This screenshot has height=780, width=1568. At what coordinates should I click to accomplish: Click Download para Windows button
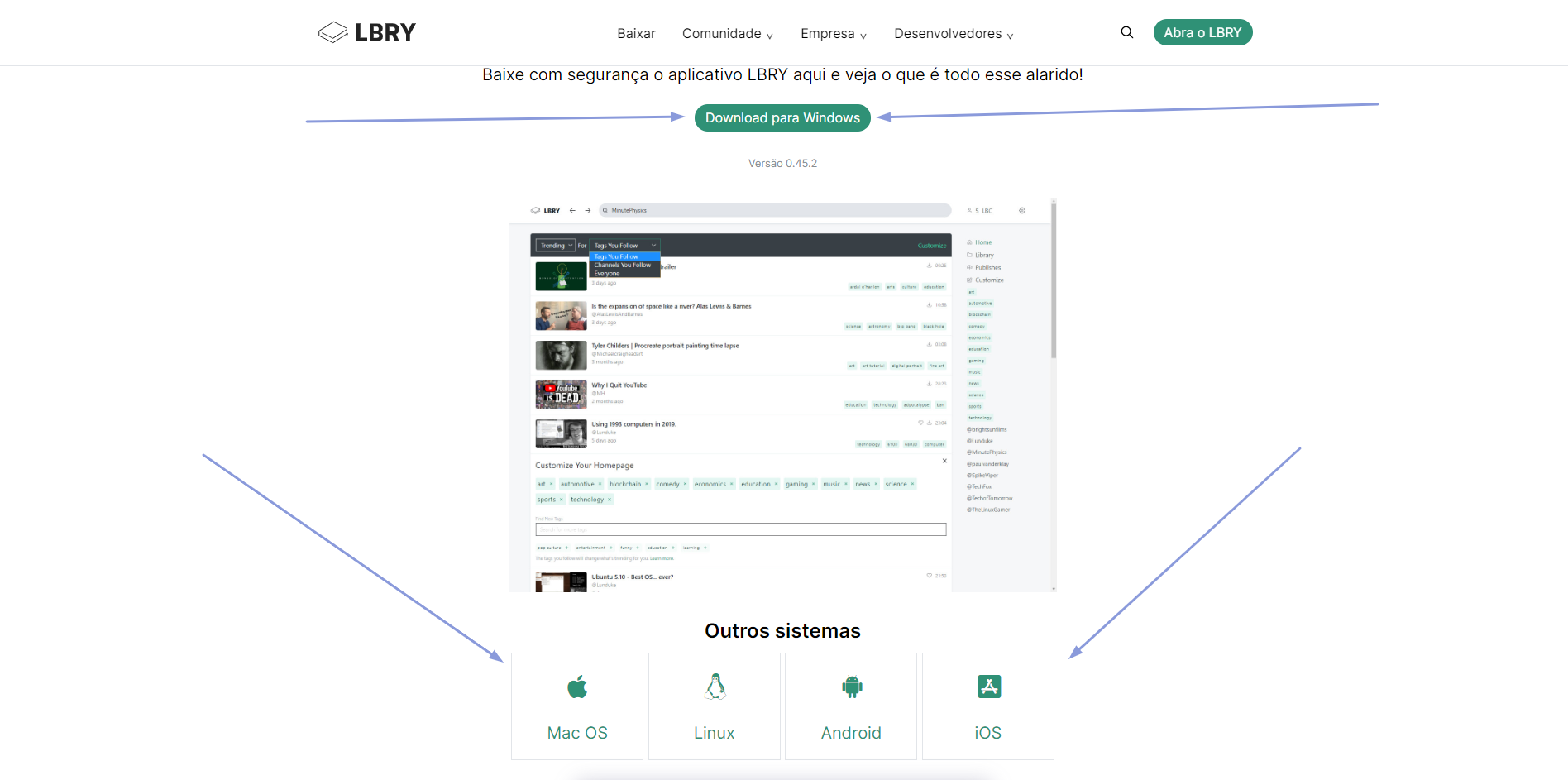click(782, 117)
